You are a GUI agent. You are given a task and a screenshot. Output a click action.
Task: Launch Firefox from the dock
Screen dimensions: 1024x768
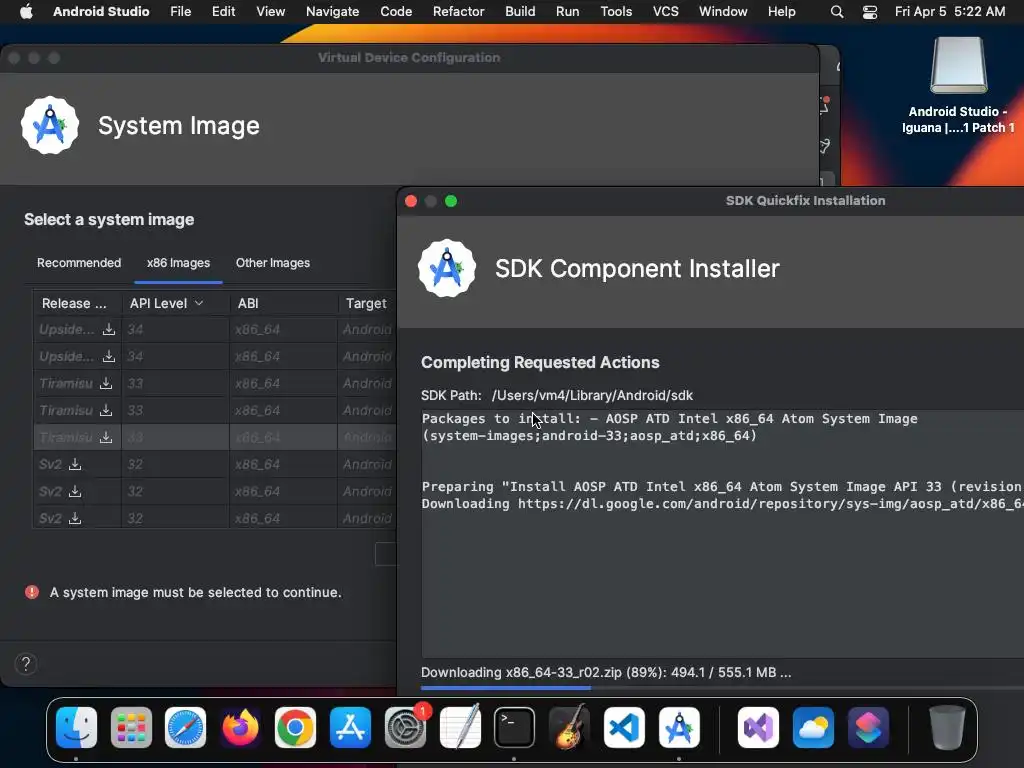point(240,728)
